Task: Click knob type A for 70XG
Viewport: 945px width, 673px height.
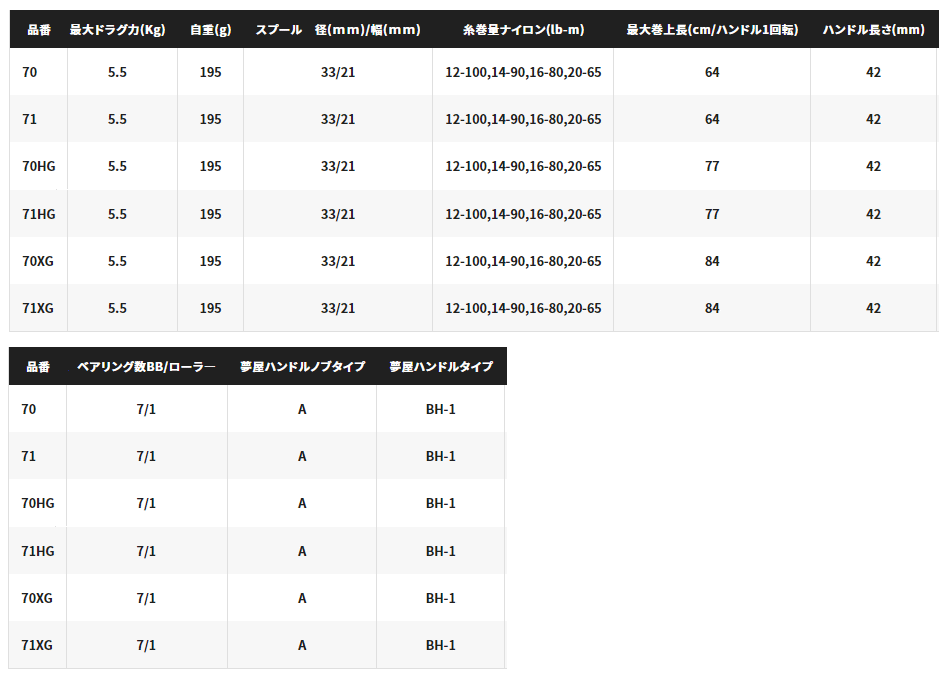Action: 302,598
